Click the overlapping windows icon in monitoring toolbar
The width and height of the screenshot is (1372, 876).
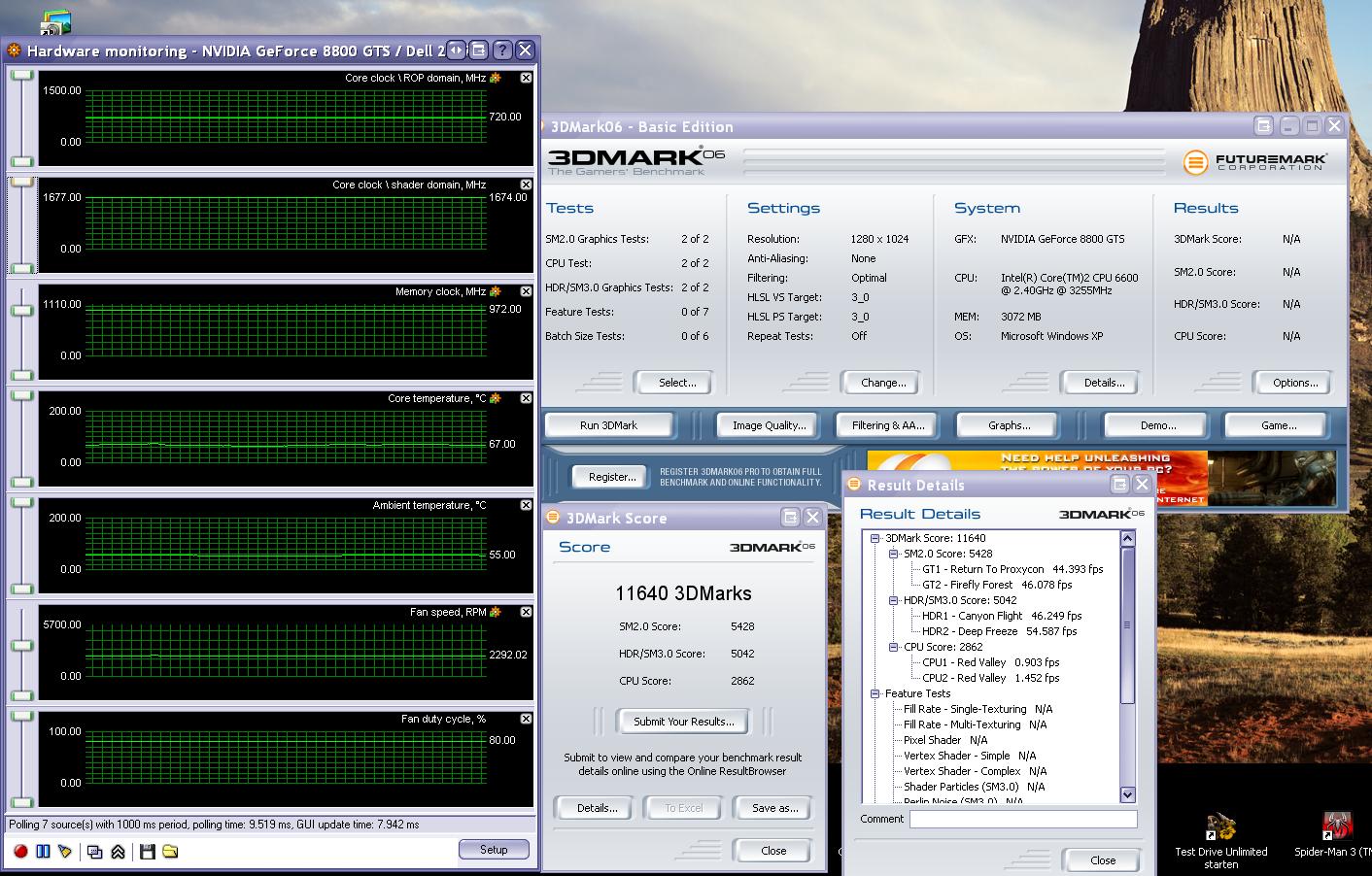[x=95, y=852]
